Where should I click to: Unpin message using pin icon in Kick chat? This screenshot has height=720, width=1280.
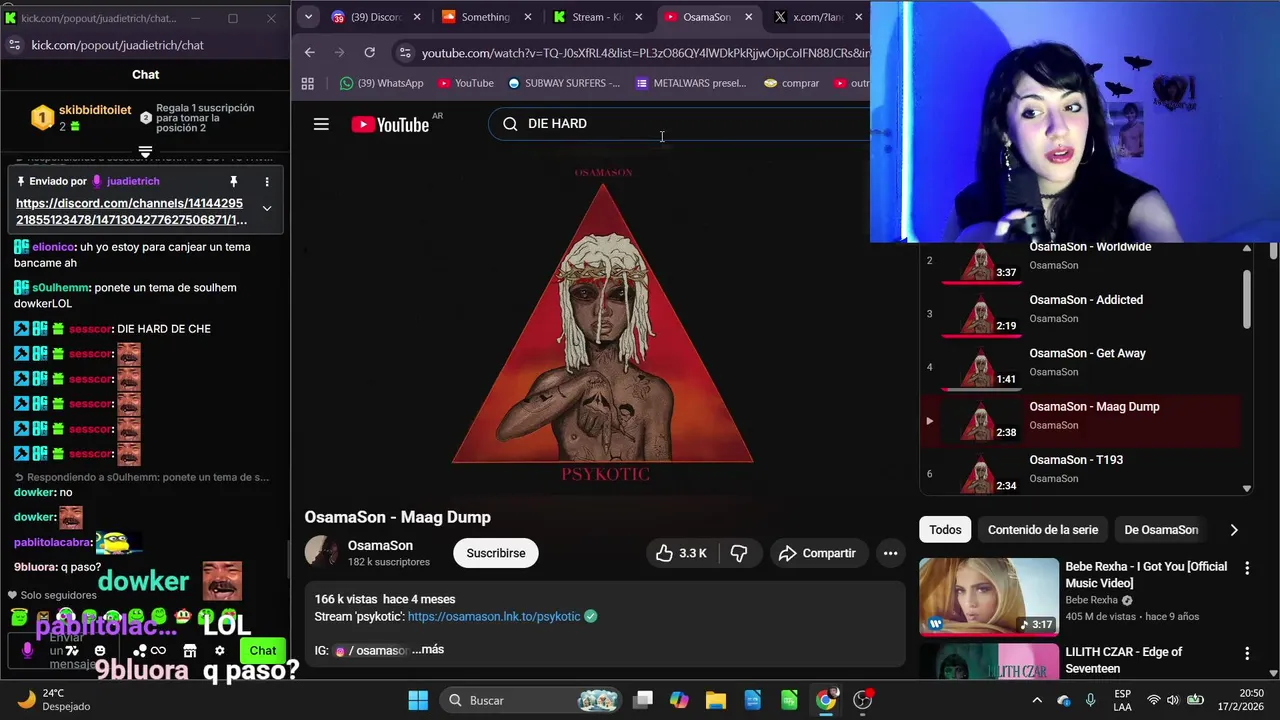[x=233, y=181]
